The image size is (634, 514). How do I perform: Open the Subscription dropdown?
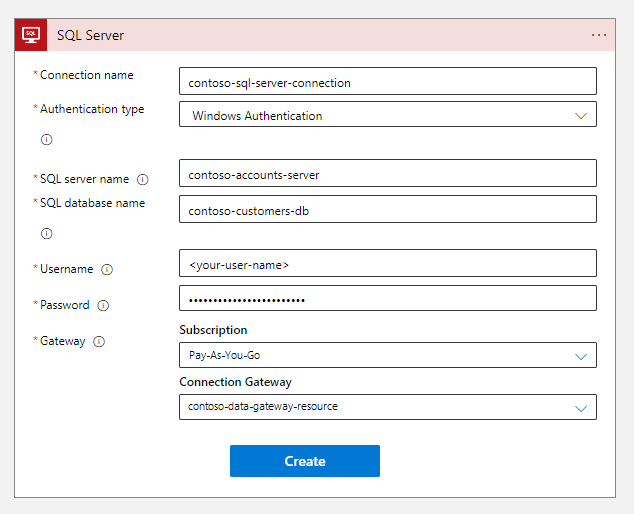click(581, 355)
